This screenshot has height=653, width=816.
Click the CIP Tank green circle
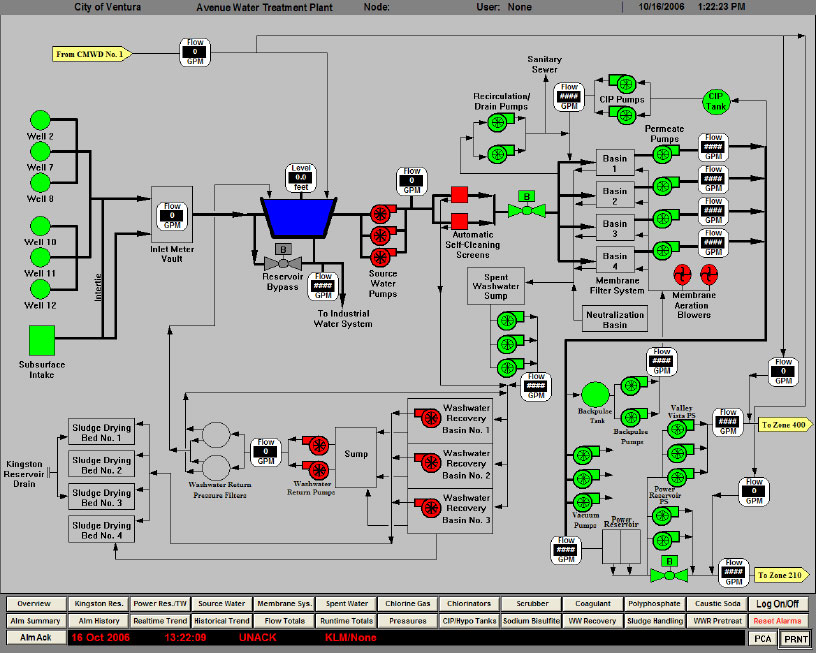coord(716,102)
